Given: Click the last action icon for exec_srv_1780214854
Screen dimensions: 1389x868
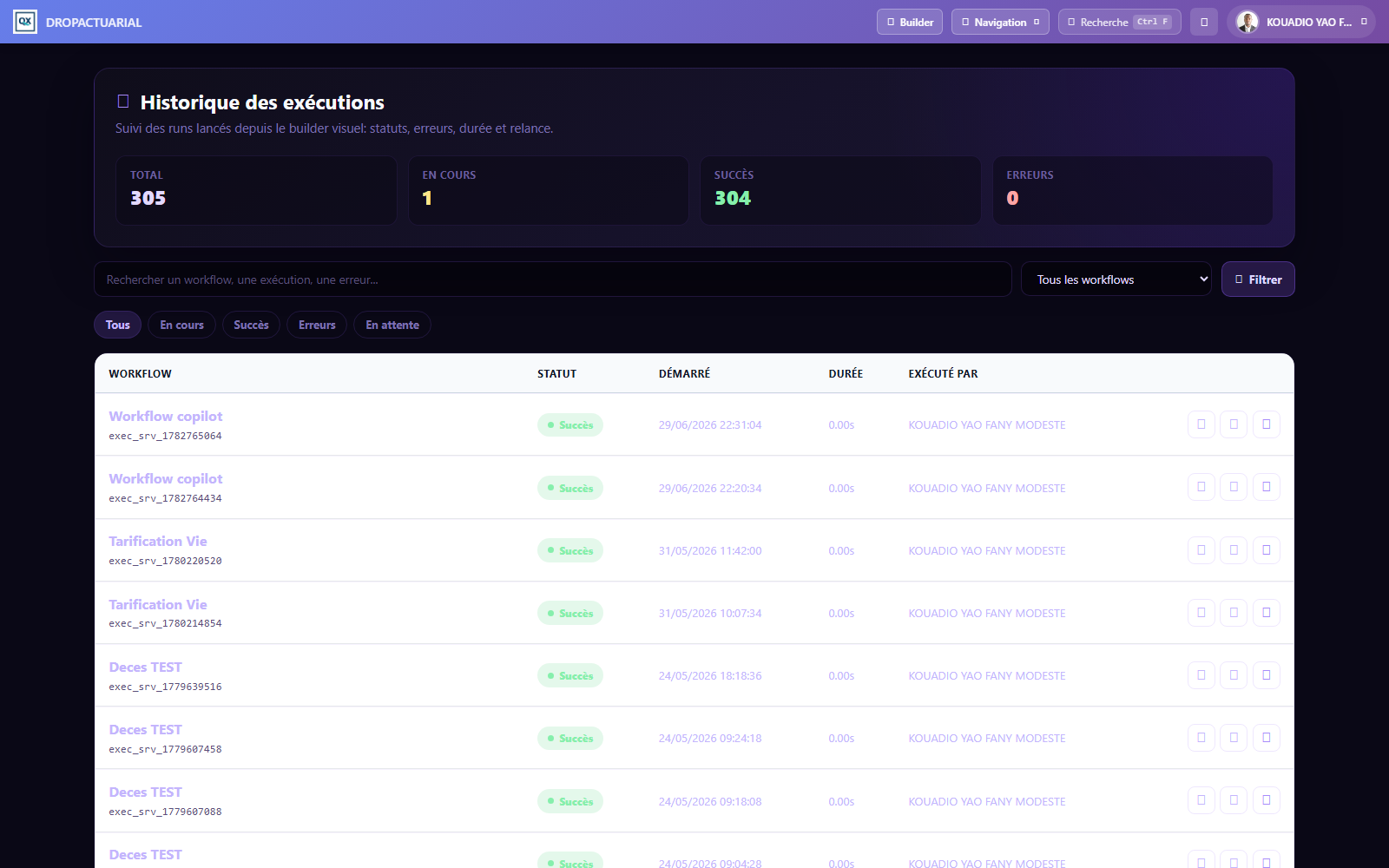Looking at the screenshot, I should [1267, 613].
